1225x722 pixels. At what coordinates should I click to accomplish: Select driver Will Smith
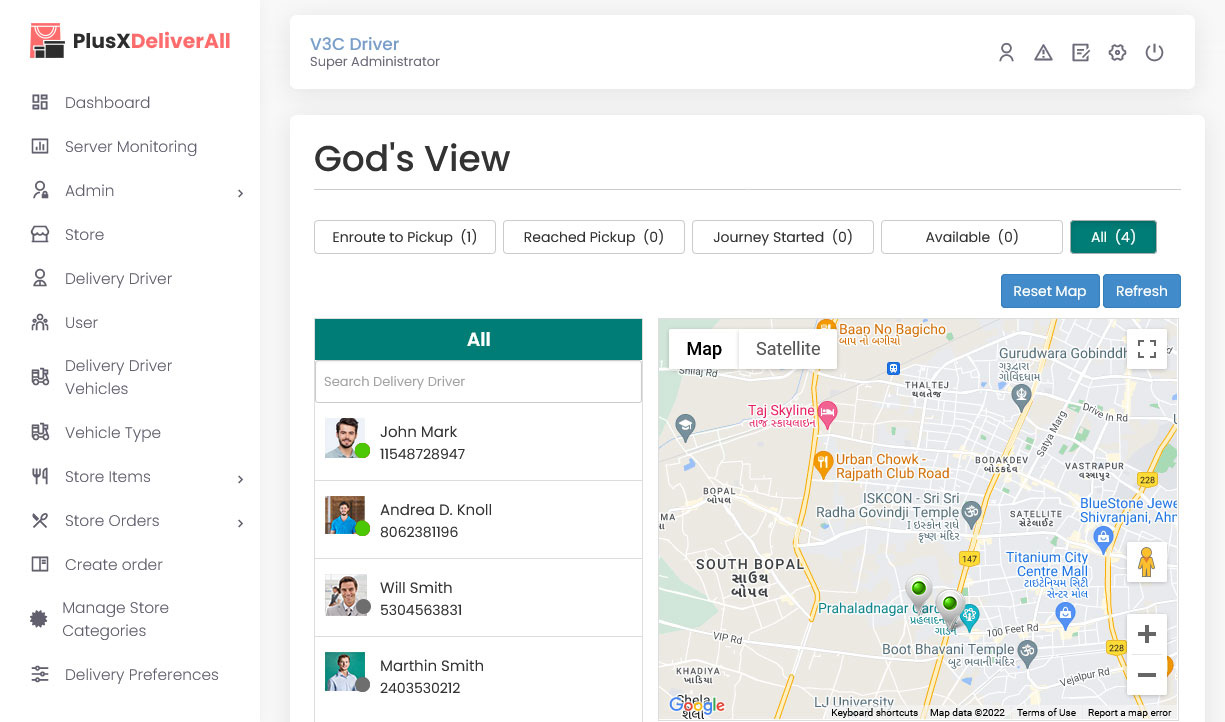click(x=478, y=598)
